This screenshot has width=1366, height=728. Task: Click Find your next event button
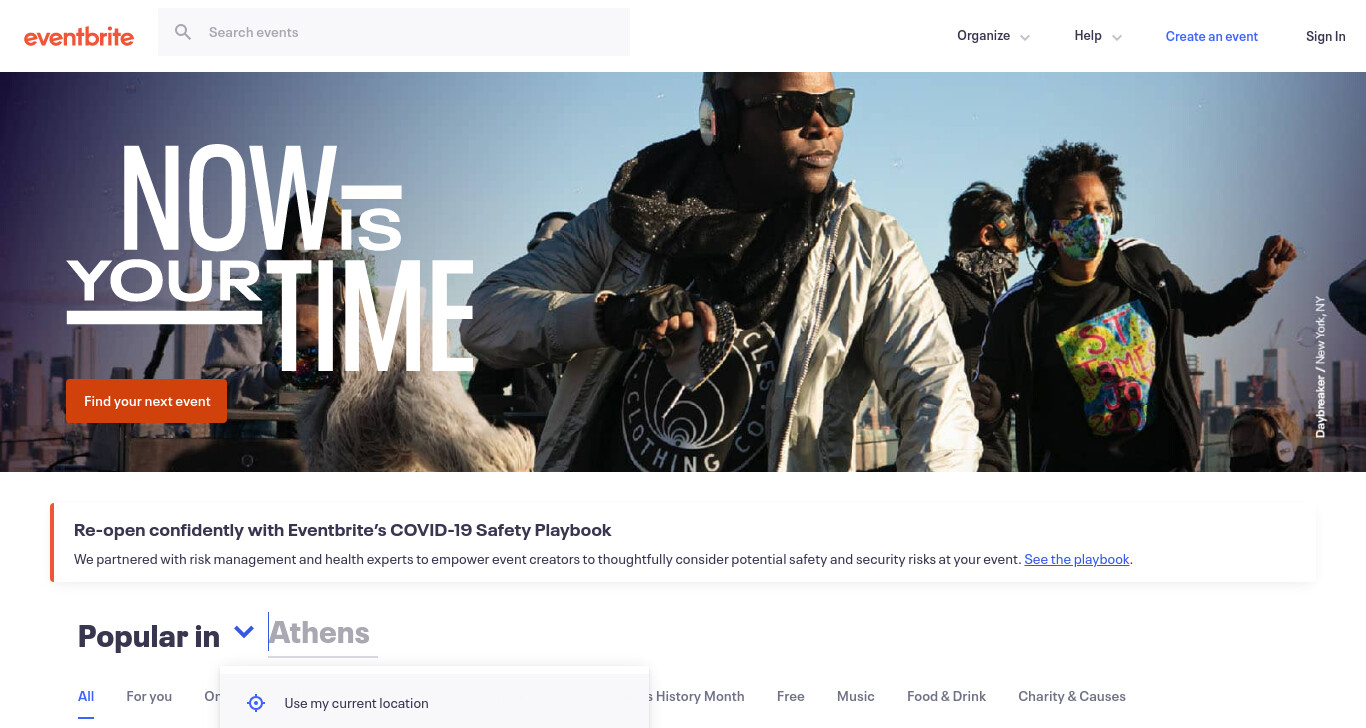[x=147, y=401]
